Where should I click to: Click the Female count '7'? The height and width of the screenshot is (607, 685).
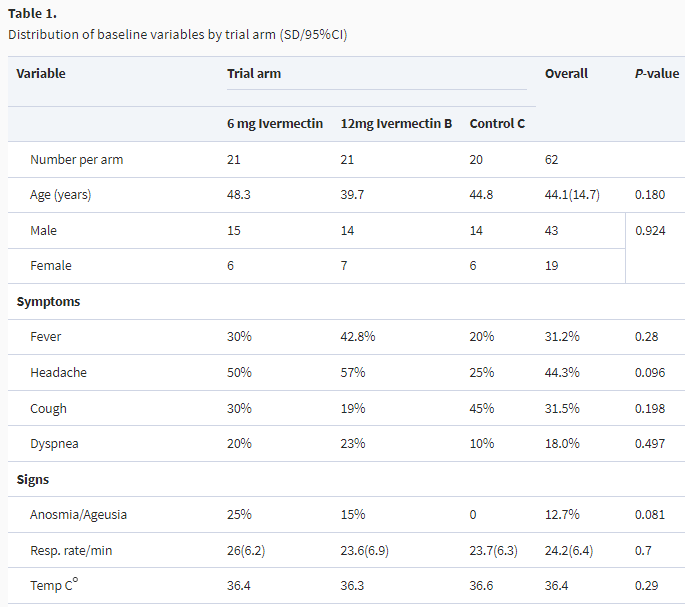coord(344,266)
